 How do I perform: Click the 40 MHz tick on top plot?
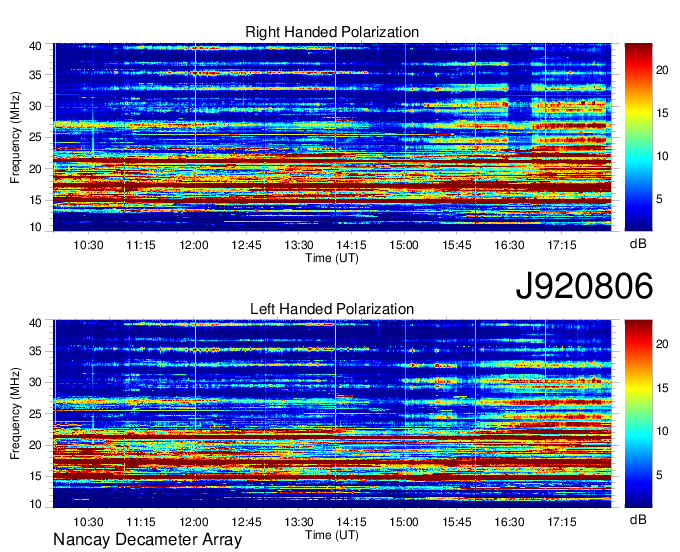point(35,46)
